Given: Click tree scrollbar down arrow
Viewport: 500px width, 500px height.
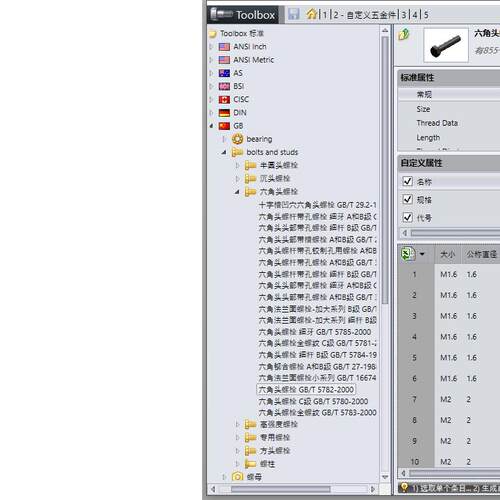Looking at the screenshot, I should coord(385,477).
